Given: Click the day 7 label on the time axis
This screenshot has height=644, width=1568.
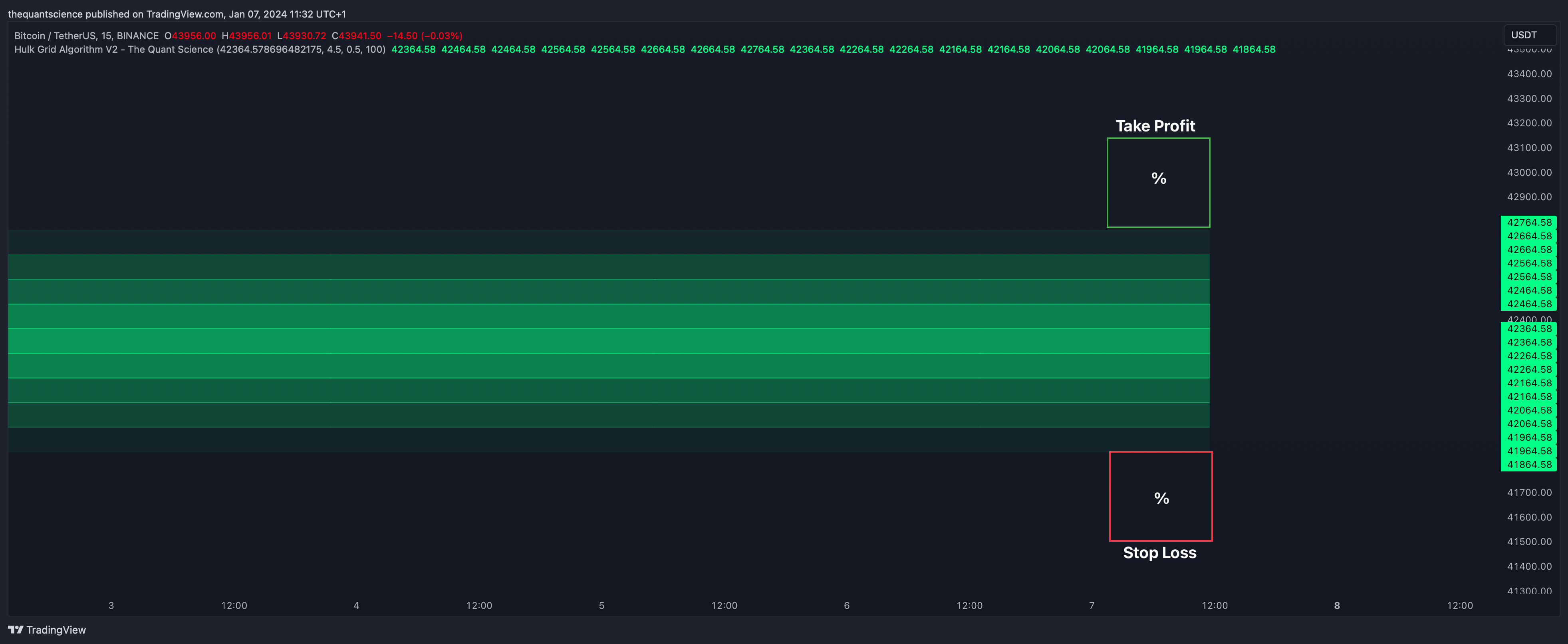Looking at the screenshot, I should [1092, 606].
